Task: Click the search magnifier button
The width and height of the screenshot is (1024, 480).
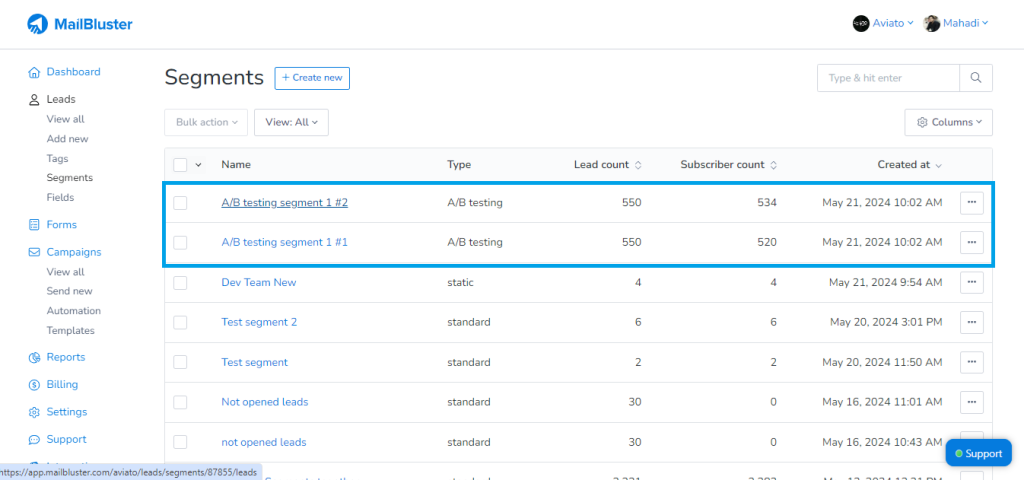Action: tap(976, 78)
